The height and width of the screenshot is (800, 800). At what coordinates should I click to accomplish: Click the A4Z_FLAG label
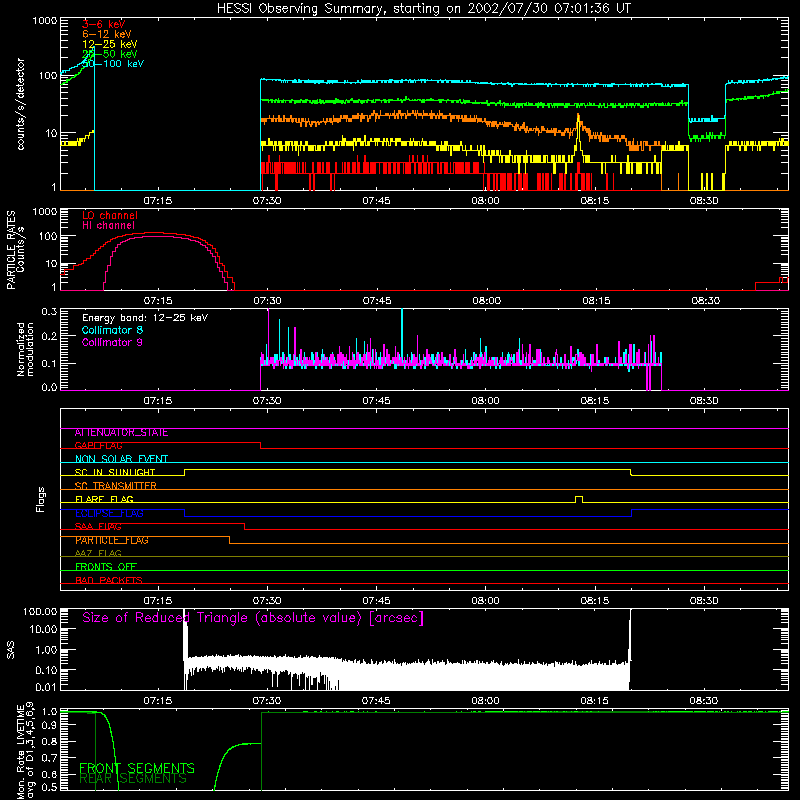click(98, 554)
